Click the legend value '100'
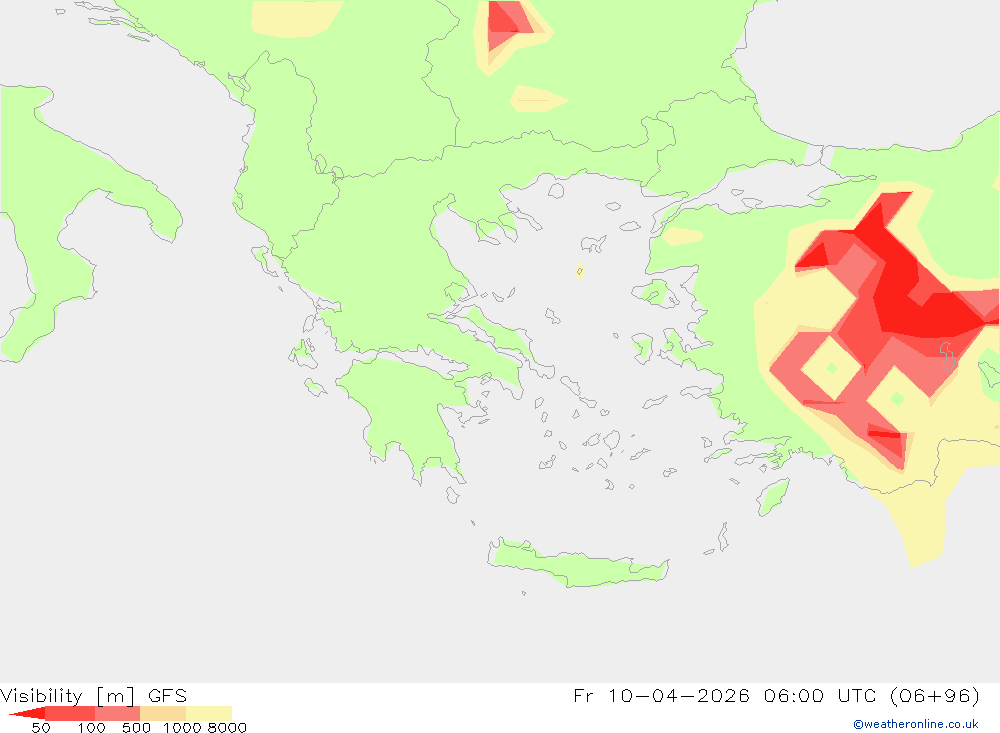 pyautogui.click(x=91, y=727)
